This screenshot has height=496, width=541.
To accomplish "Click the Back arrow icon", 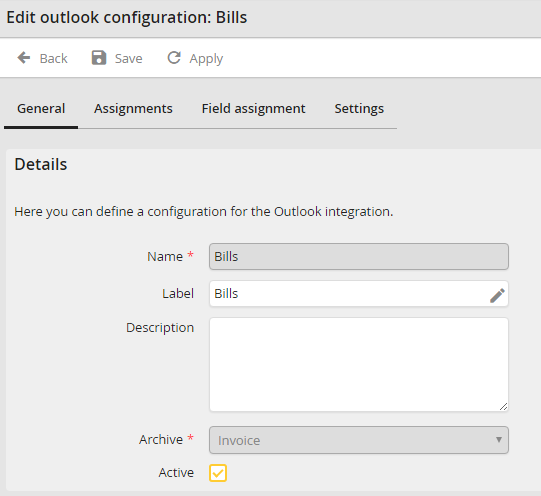I will click(x=24, y=58).
